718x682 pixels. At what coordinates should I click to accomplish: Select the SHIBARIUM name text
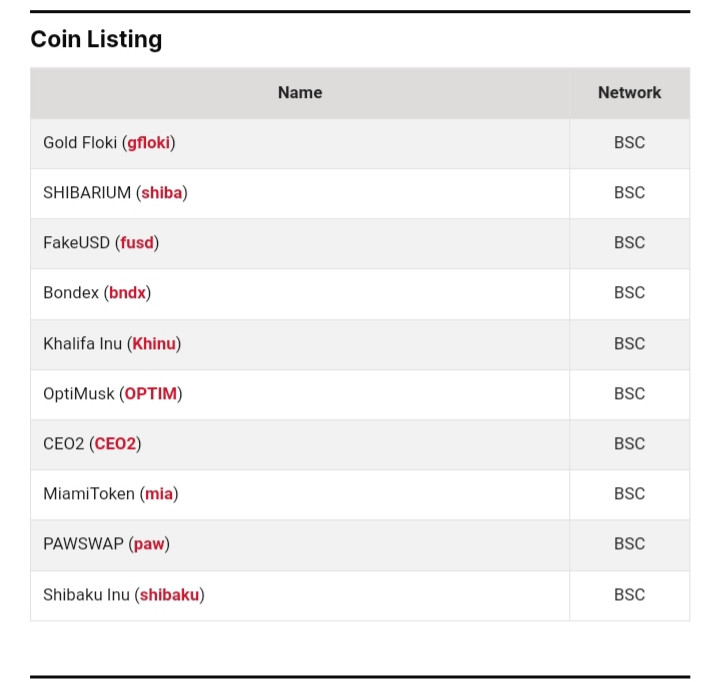point(87,193)
